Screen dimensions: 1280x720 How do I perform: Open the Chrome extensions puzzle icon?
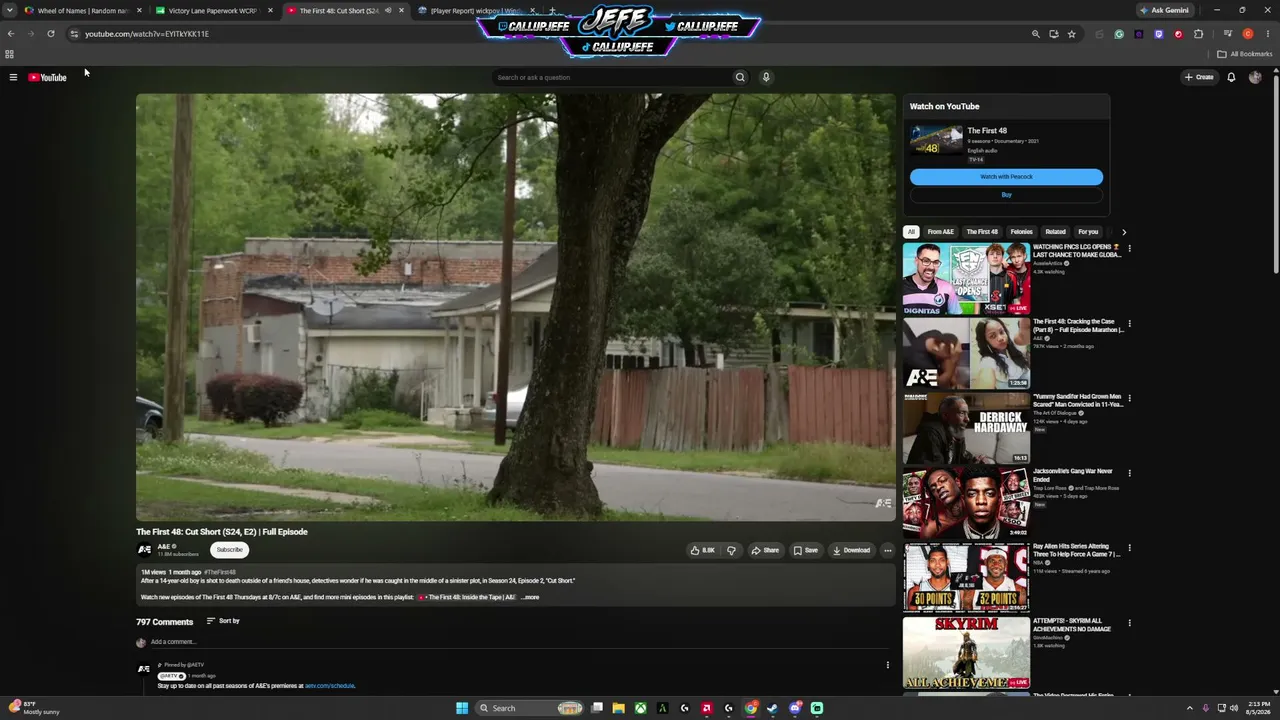coord(1199,34)
